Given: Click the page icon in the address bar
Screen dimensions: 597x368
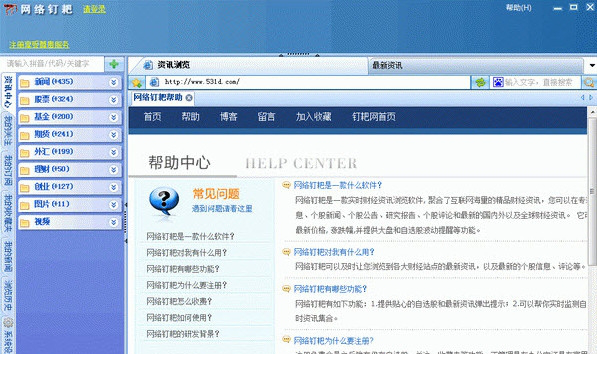Looking at the screenshot, I should [154, 82].
